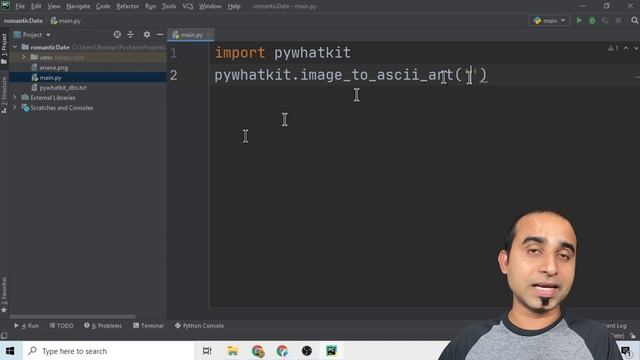This screenshot has width=640, height=360.
Task: Open the Help menu
Action: 234,6
